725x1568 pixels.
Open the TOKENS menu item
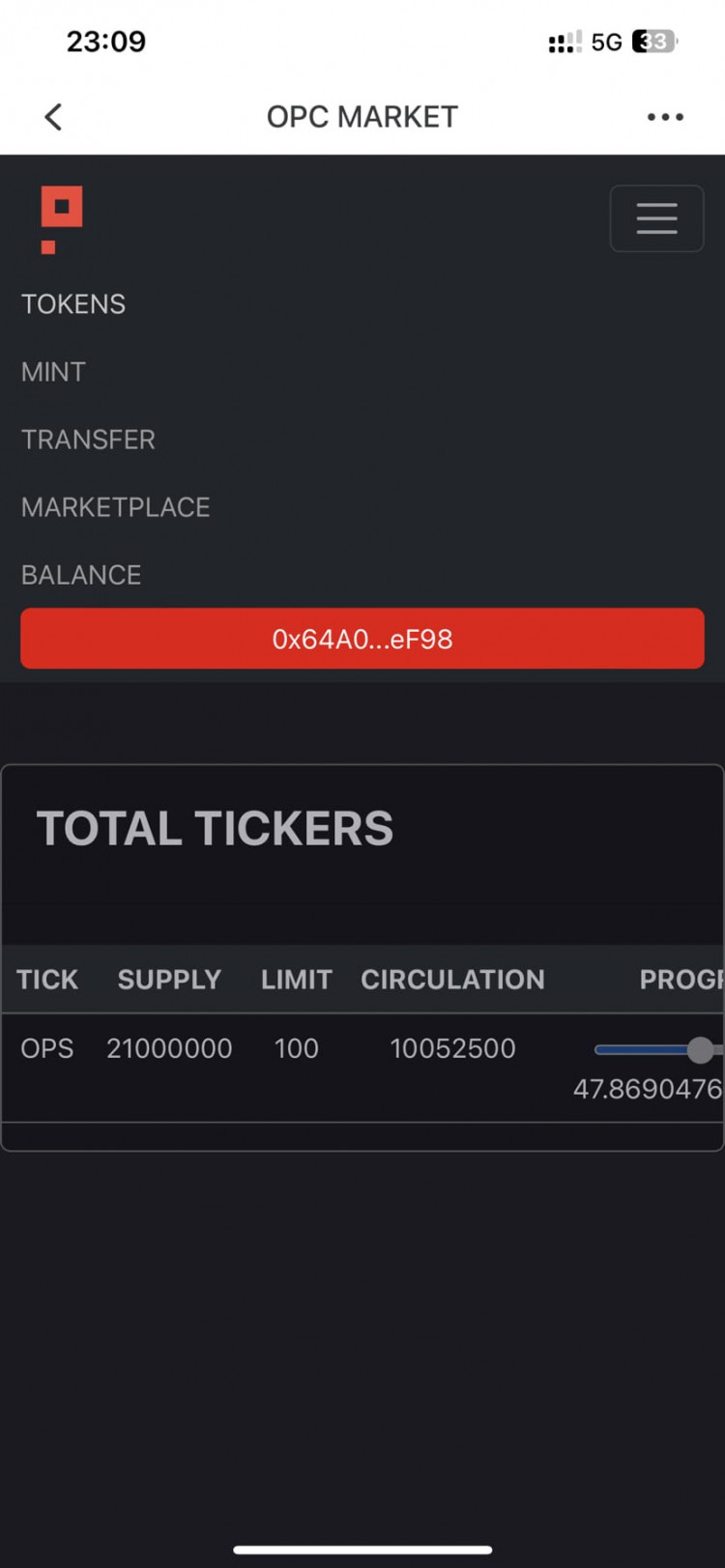pos(73,304)
